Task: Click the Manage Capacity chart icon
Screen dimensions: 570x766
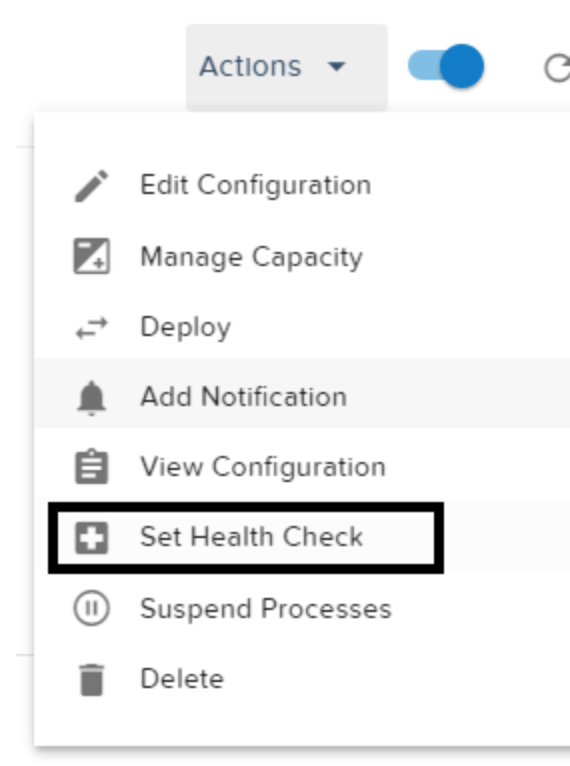Action: pos(91,256)
